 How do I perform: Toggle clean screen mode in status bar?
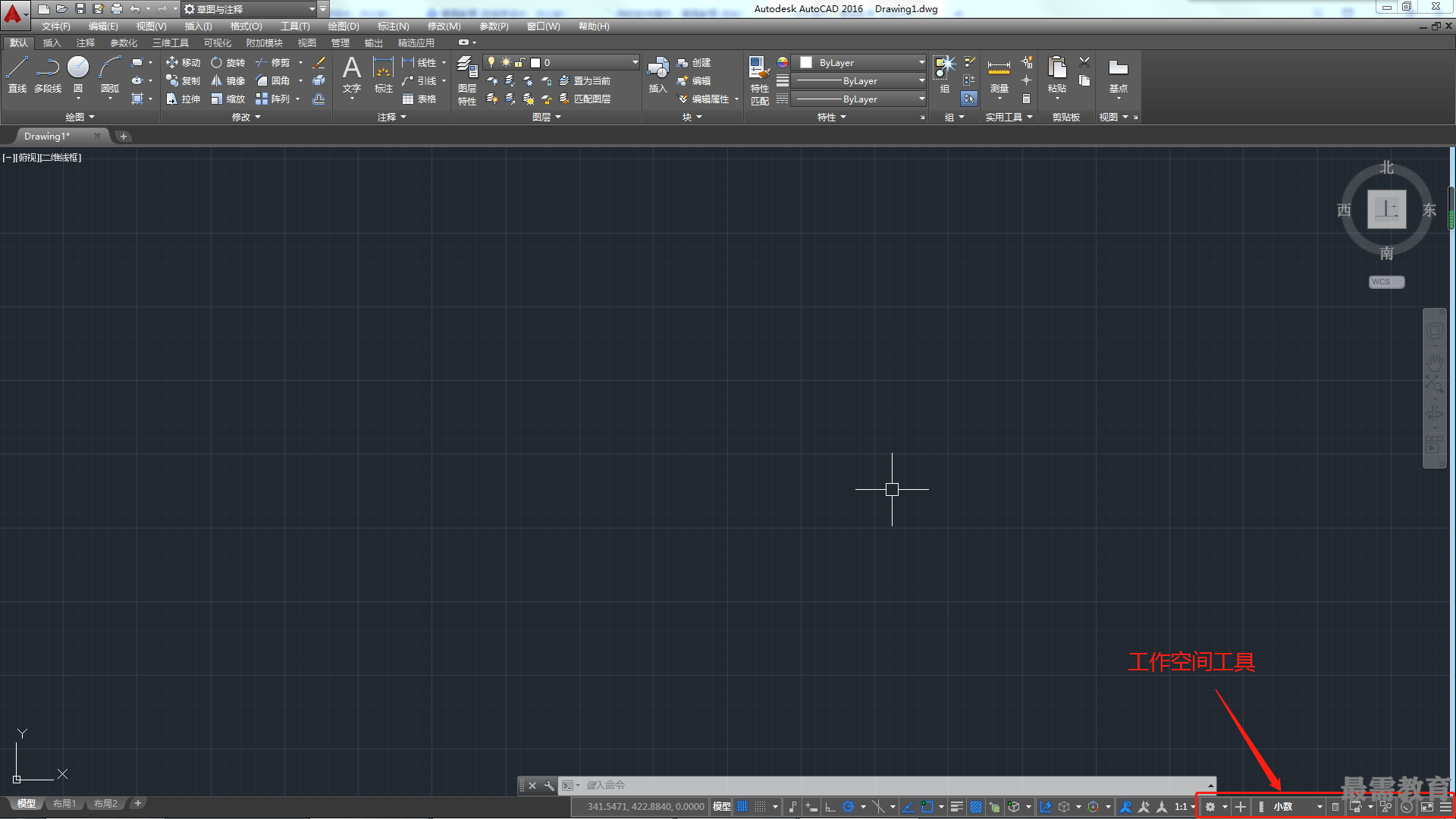pos(1427,807)
